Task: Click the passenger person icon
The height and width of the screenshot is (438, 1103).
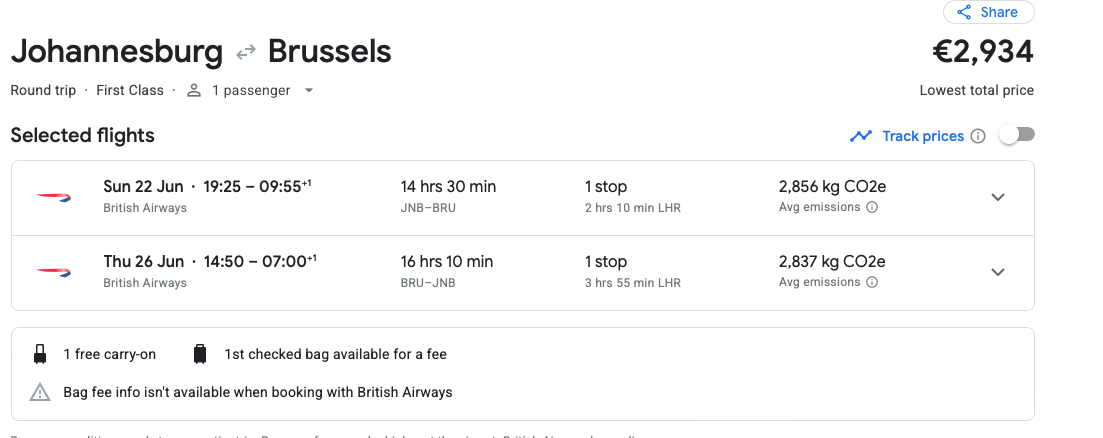Action: [x=194, y=90]
